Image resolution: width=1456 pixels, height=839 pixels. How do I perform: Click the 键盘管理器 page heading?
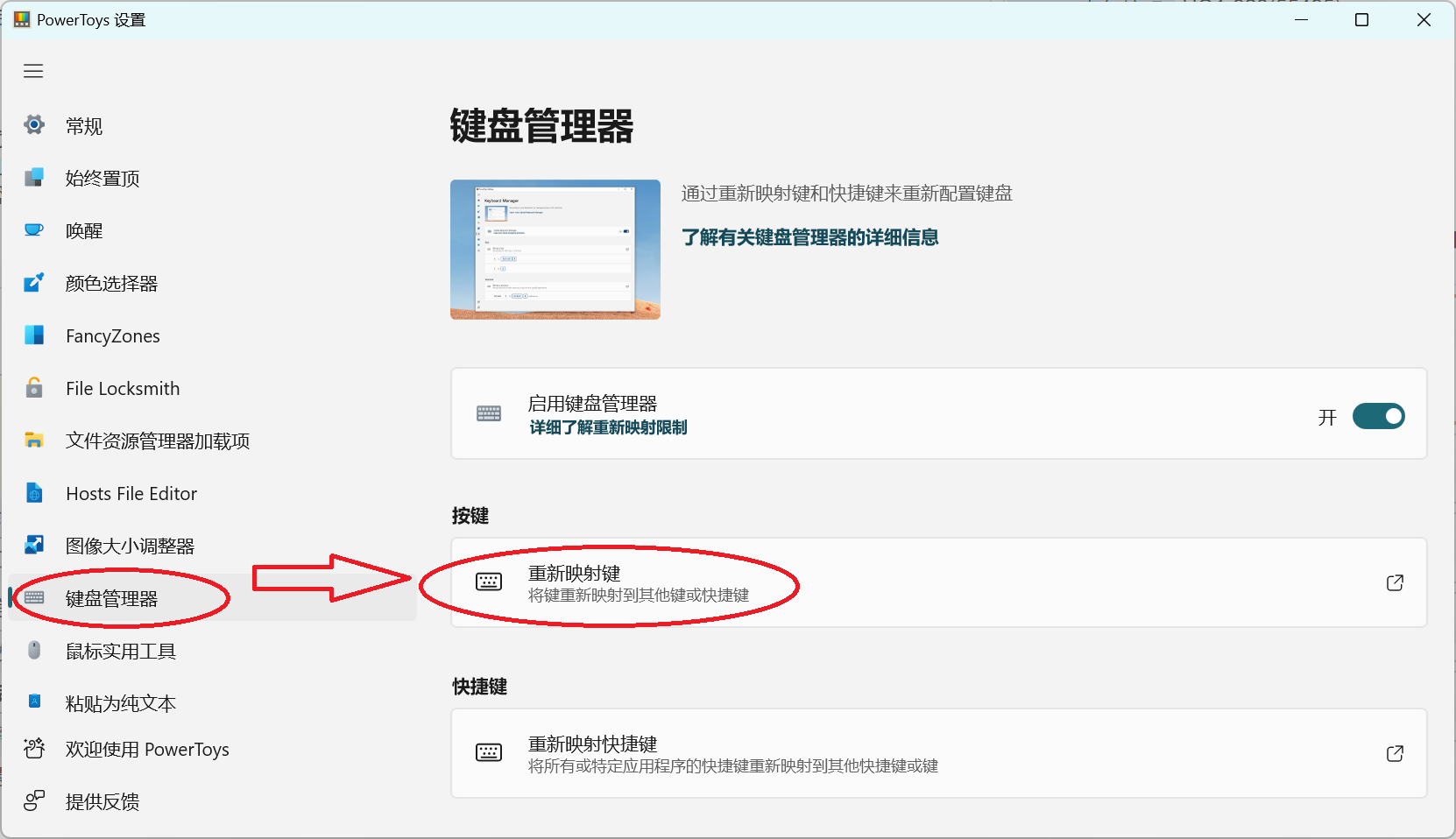541,126
